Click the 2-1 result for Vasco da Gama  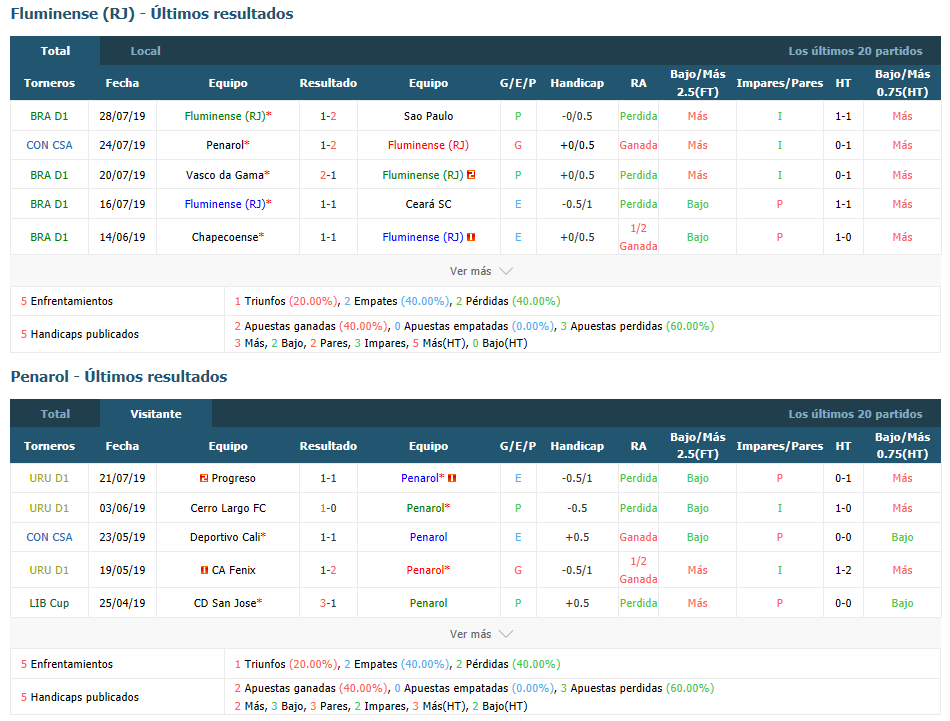328,175
